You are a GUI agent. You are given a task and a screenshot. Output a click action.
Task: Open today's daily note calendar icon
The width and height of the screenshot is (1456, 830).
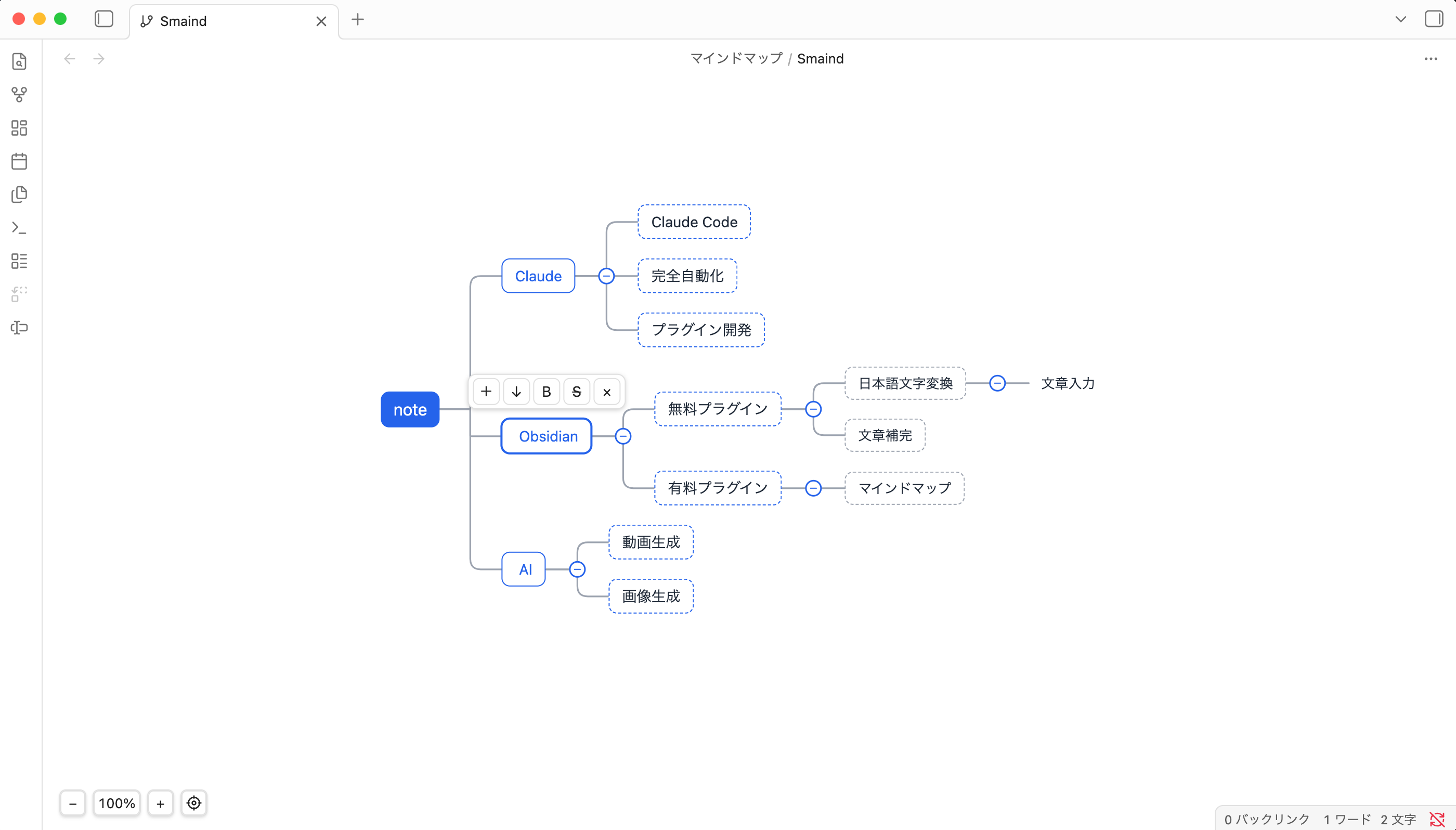19,161
